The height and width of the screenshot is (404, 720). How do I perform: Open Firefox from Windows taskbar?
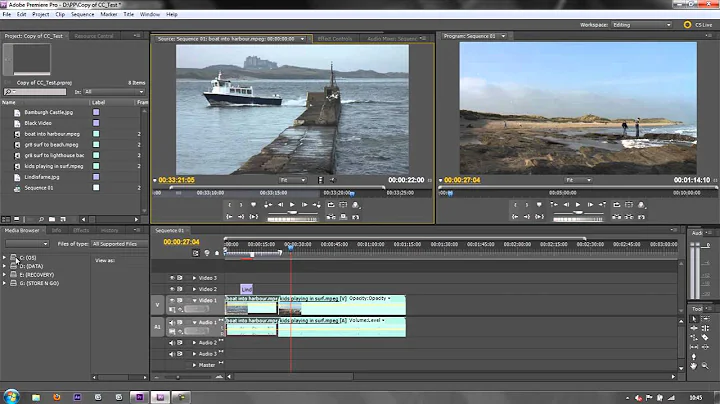tap(57, 397)
